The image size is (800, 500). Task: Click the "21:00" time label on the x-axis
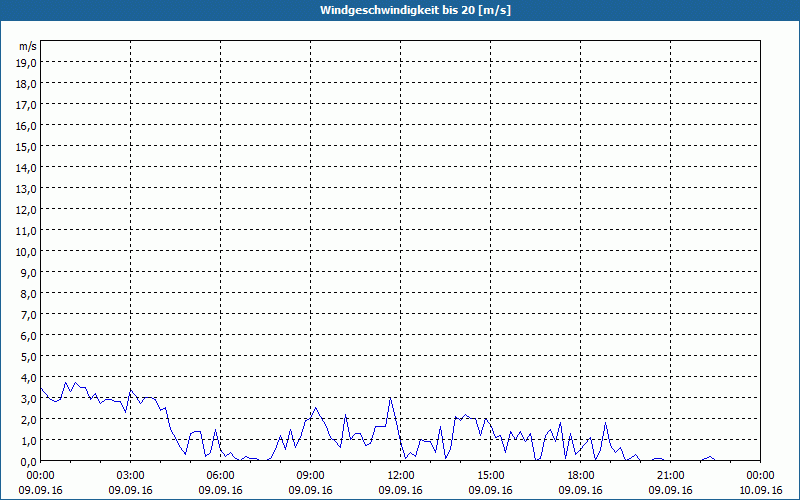coord(670,476)
